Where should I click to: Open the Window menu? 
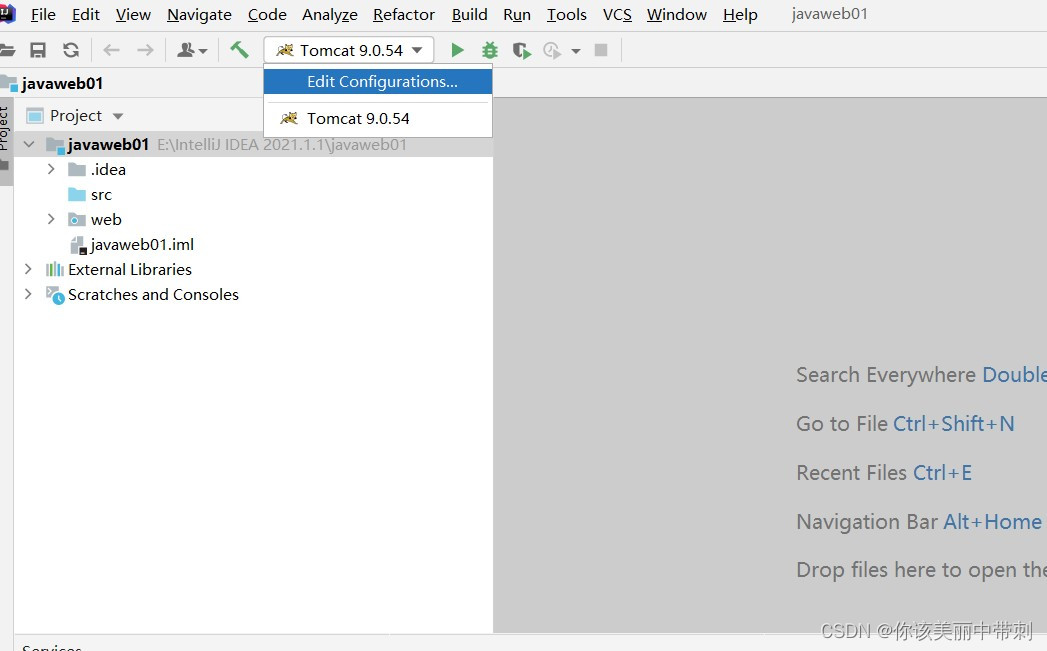coord(676,15)
